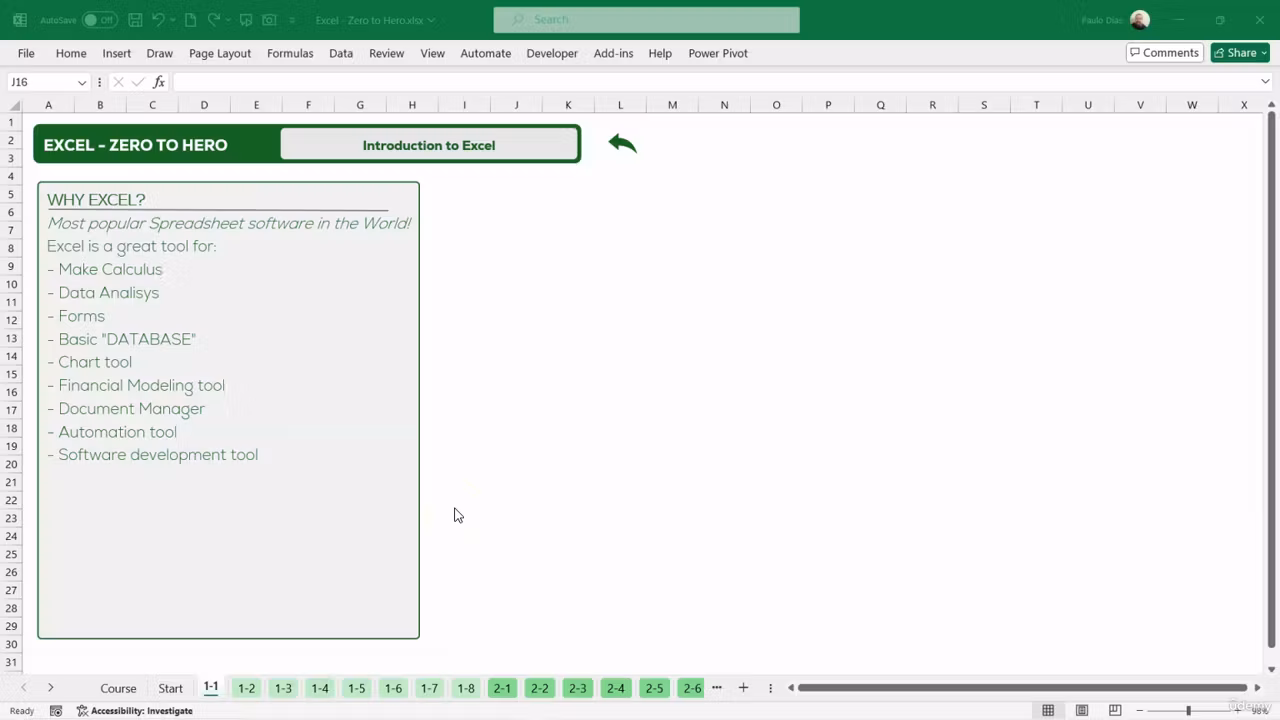
Task: Click the Redo icon
Action: [x=212, y=19]
